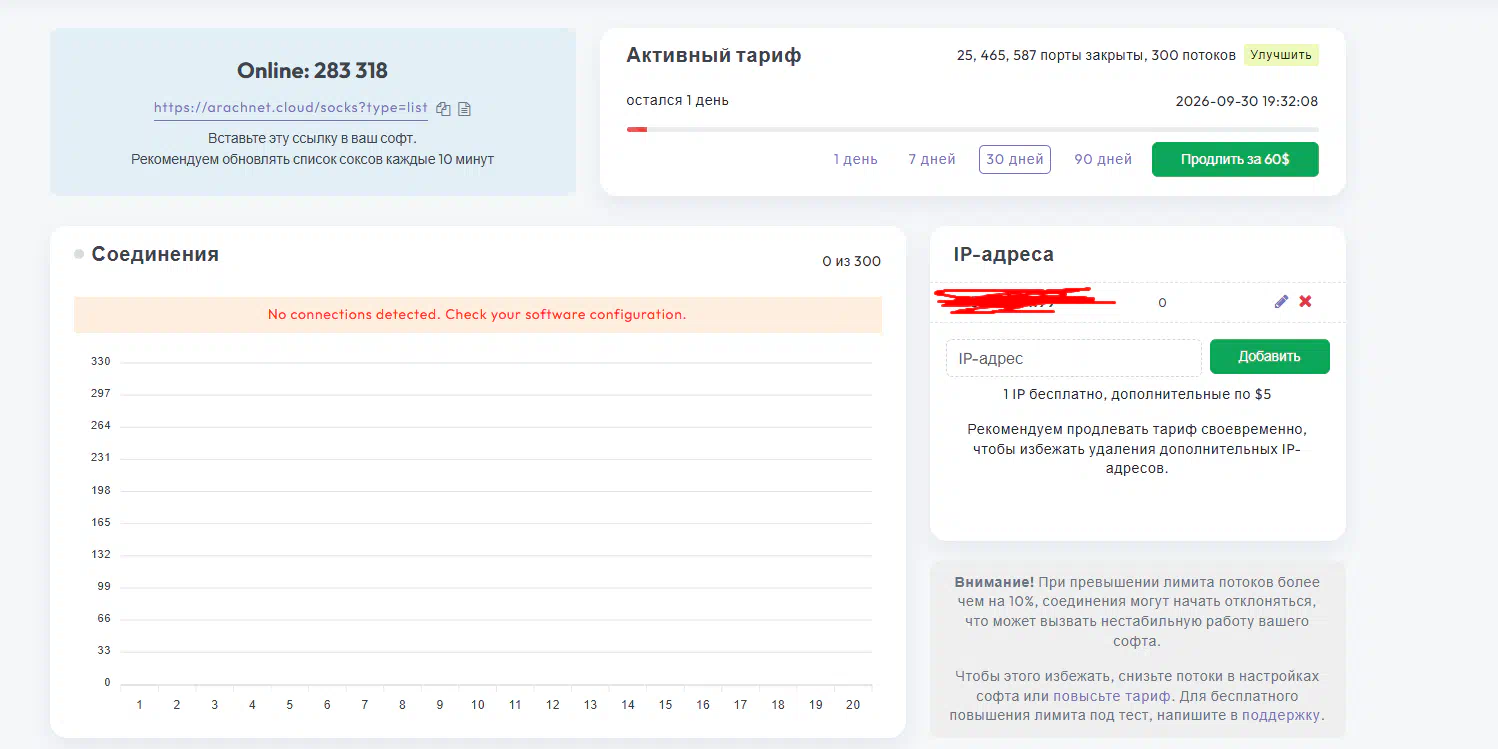Click the Активный тариф heading
Screen dimensions: 1498x749
tap(714, 55)
